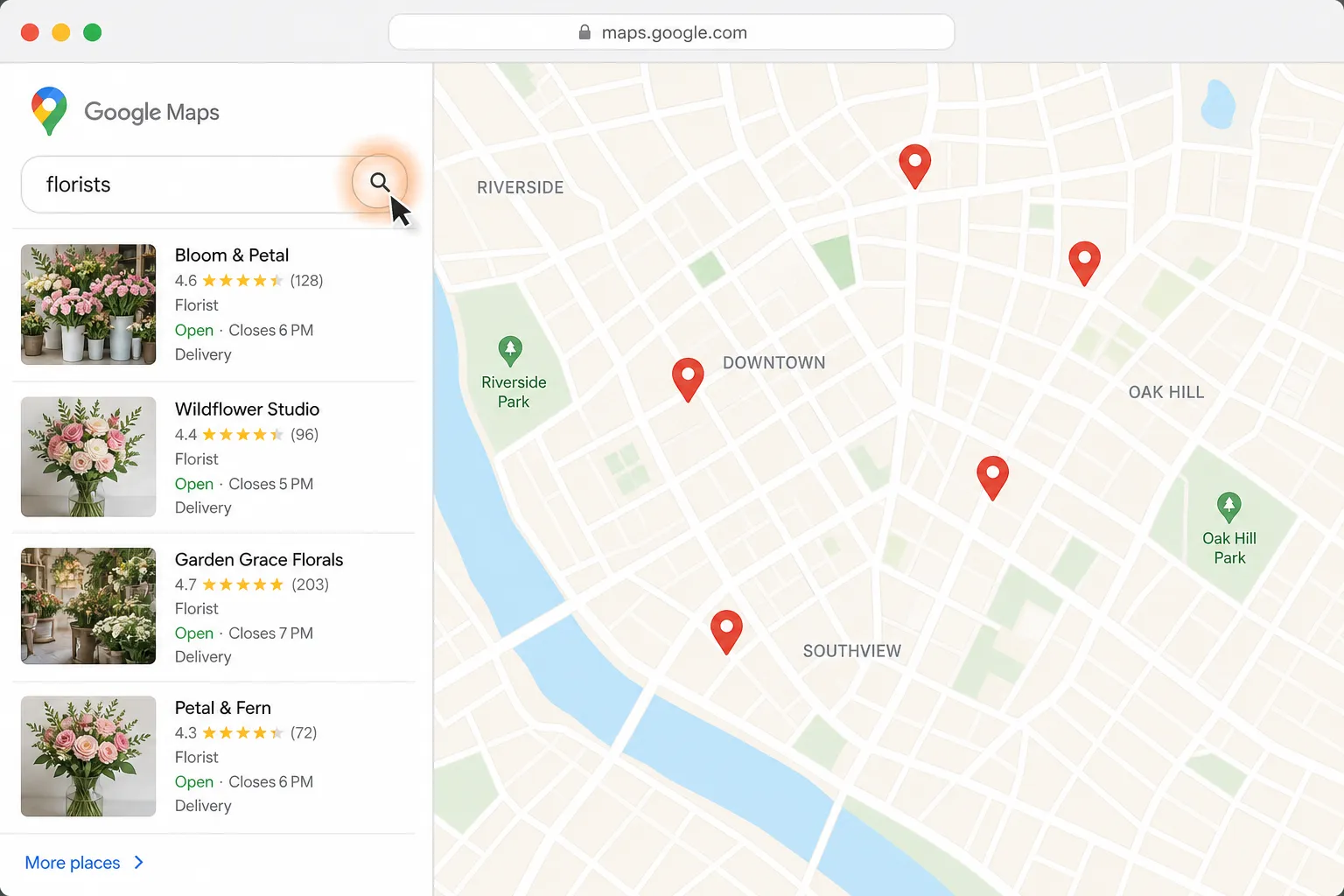Click the (203) review count

(311, 584)
